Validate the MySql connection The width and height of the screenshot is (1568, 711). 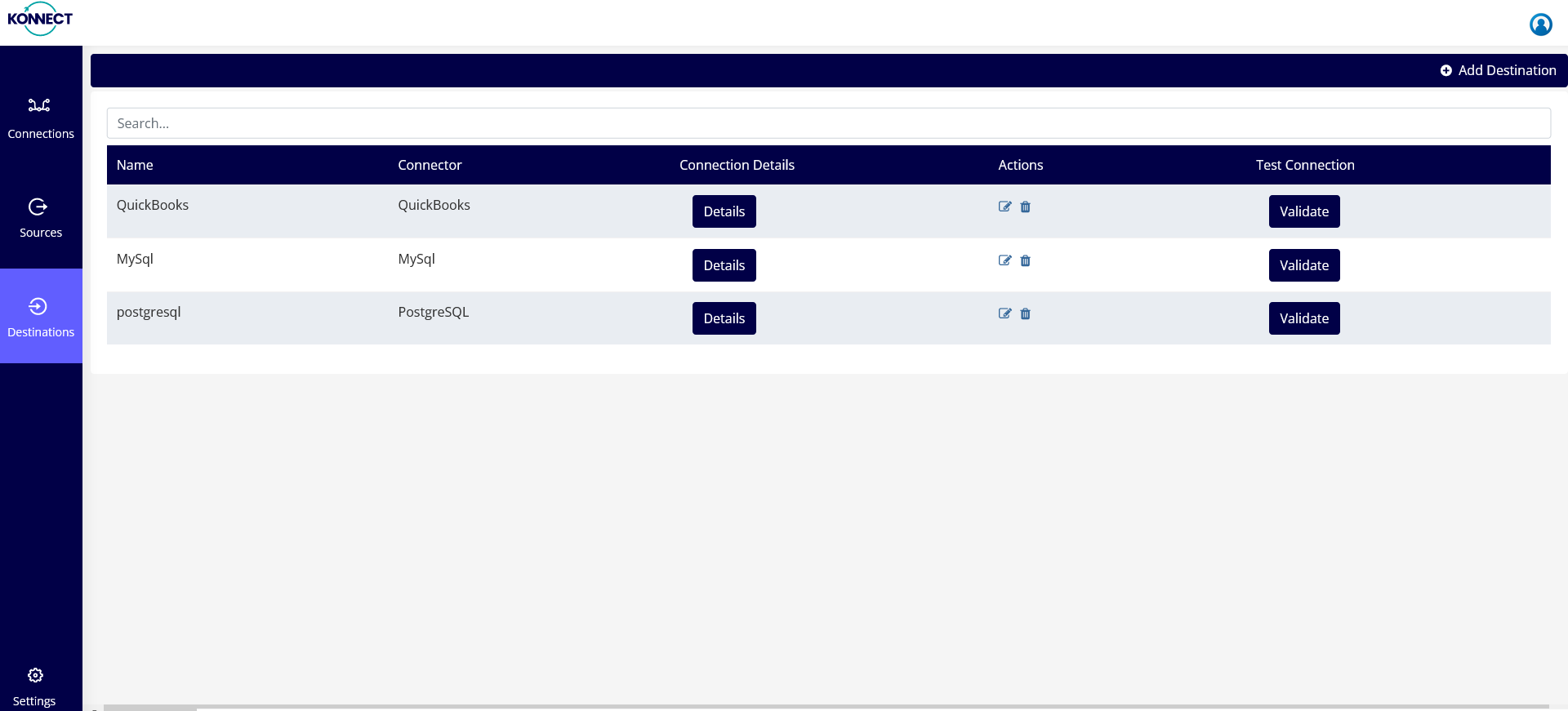1303,265
